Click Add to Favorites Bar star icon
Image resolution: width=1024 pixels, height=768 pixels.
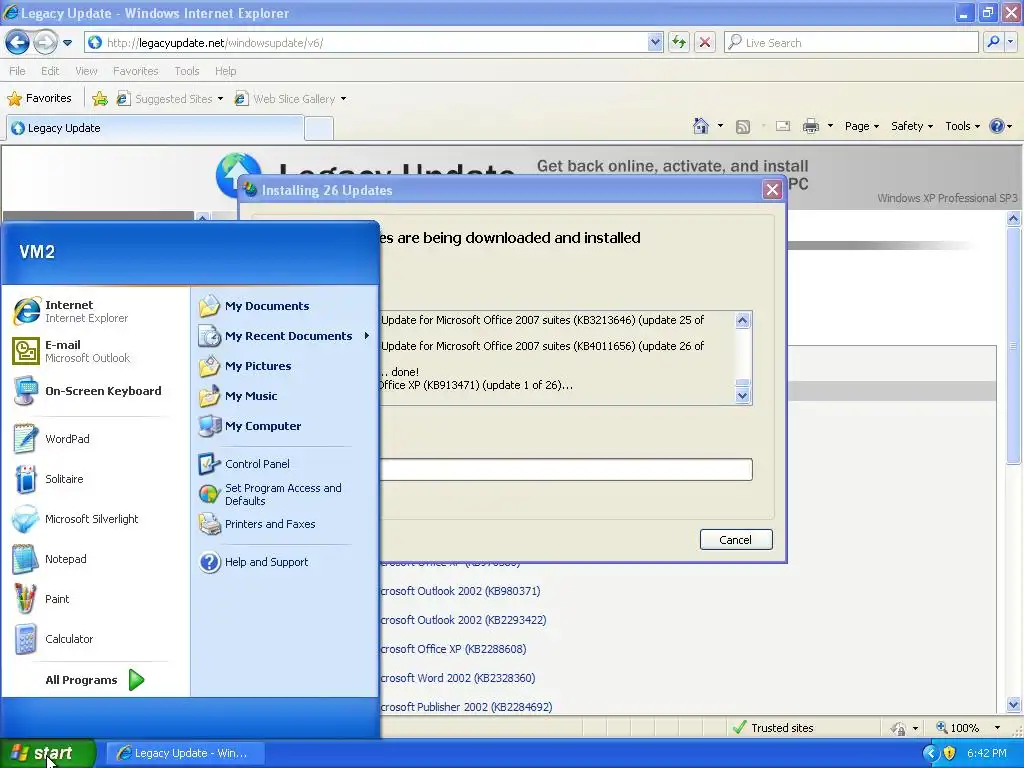pos(100,99)
